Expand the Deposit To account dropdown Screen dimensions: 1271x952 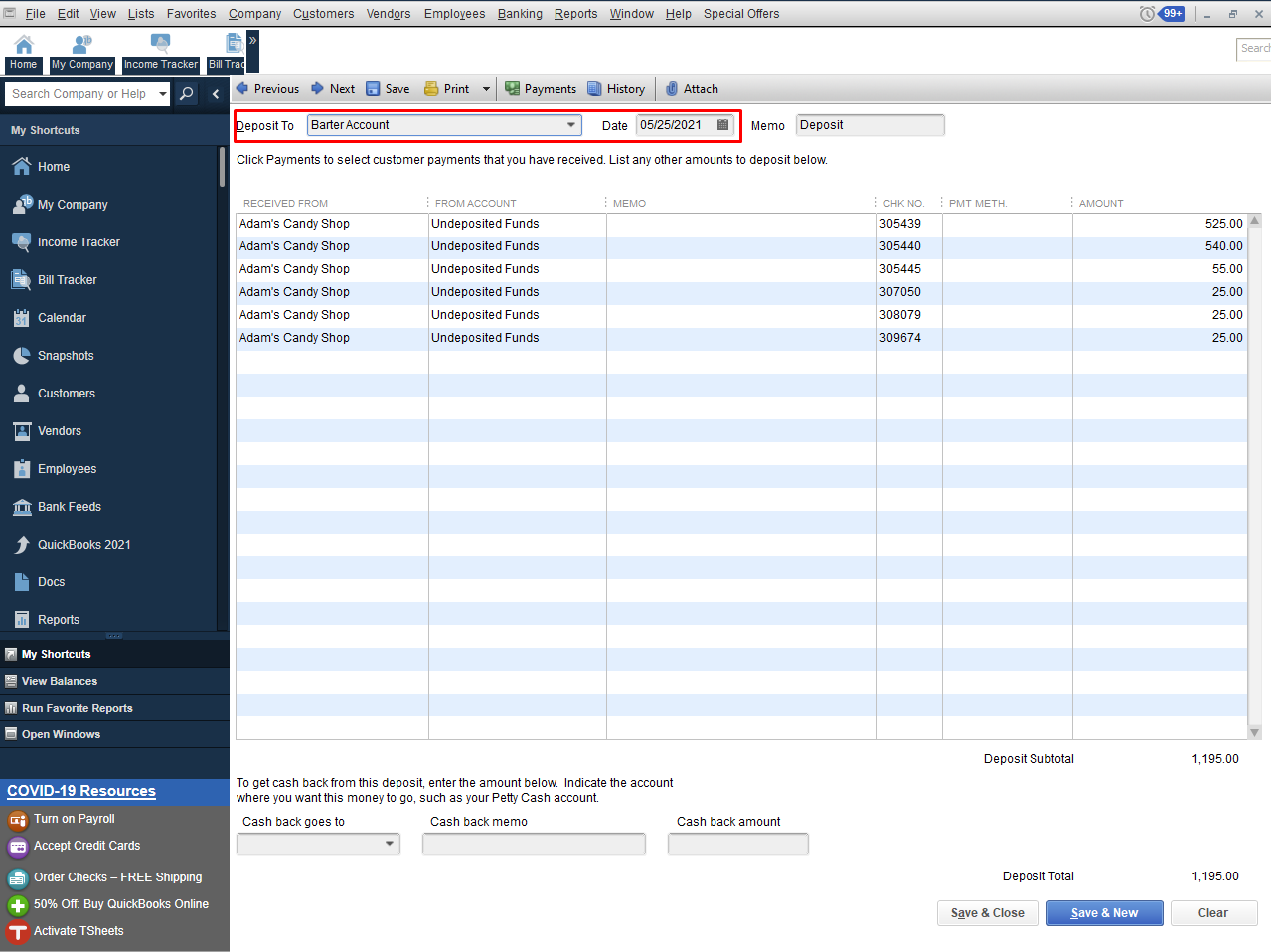tap(571, 125)
